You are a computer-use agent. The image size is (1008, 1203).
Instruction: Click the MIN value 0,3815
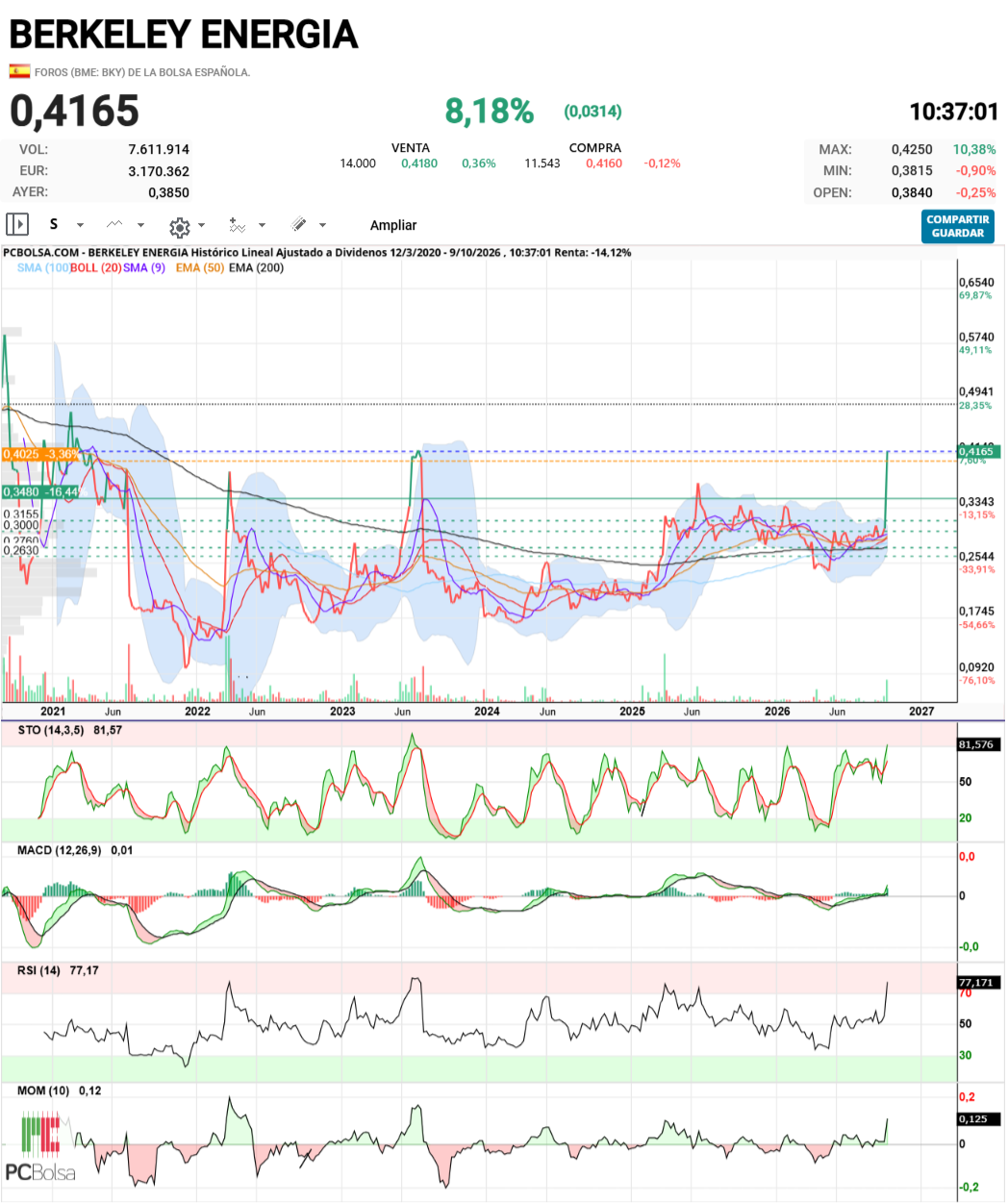pos(912,171)
